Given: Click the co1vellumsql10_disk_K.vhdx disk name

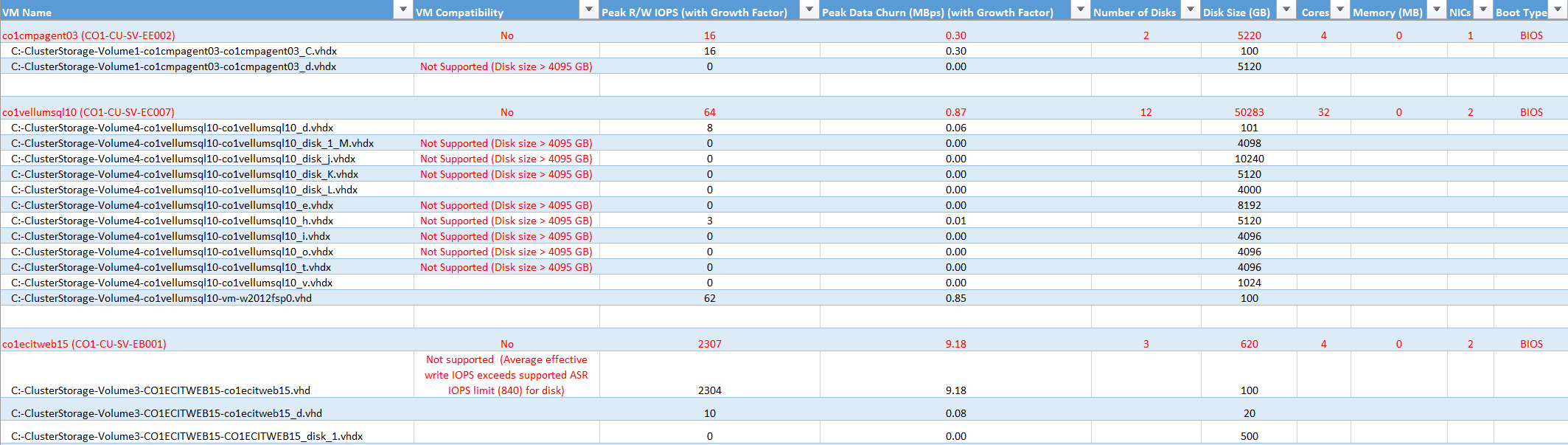Looking at the screenshot, I should click(185, 174).
